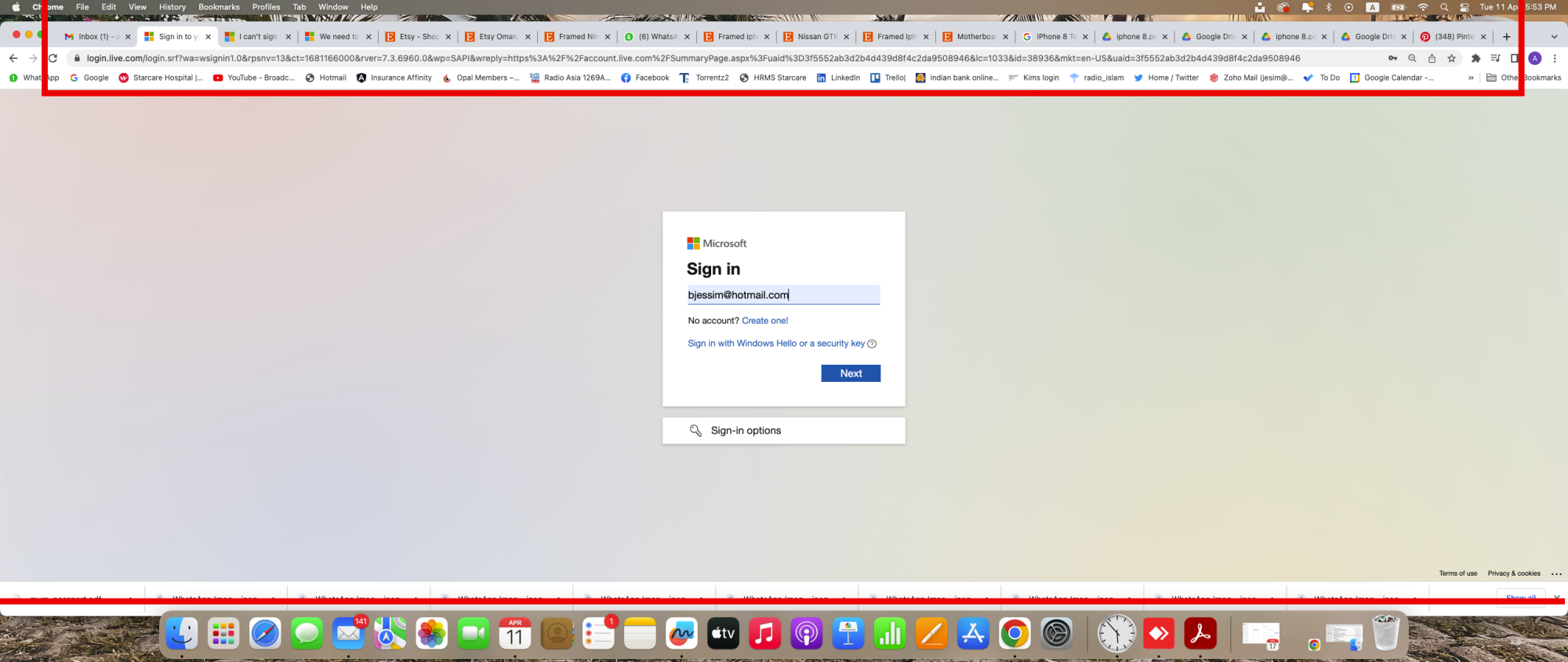Image resolution: width=1568 pixels, height=662 pixels.
Task: Sign in with Windows Hello or security key
Action: 776,344
